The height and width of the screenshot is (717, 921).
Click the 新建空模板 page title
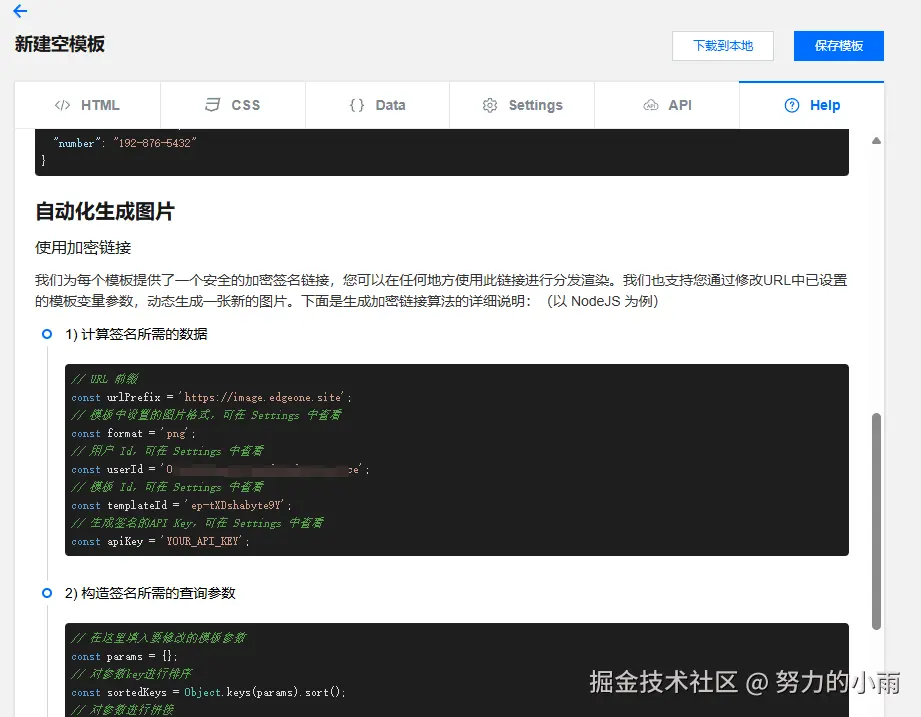(60, 44)
